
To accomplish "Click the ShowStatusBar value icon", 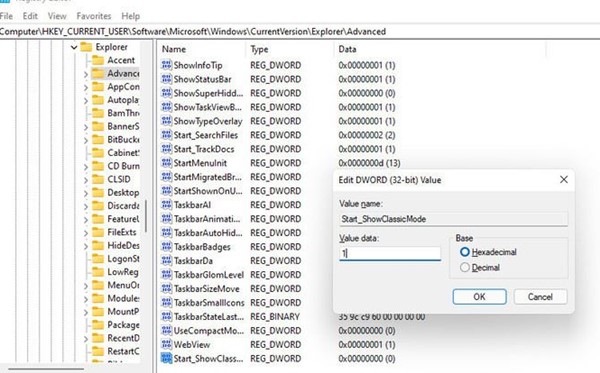I will pyautogui.click(x=166, y=79).
